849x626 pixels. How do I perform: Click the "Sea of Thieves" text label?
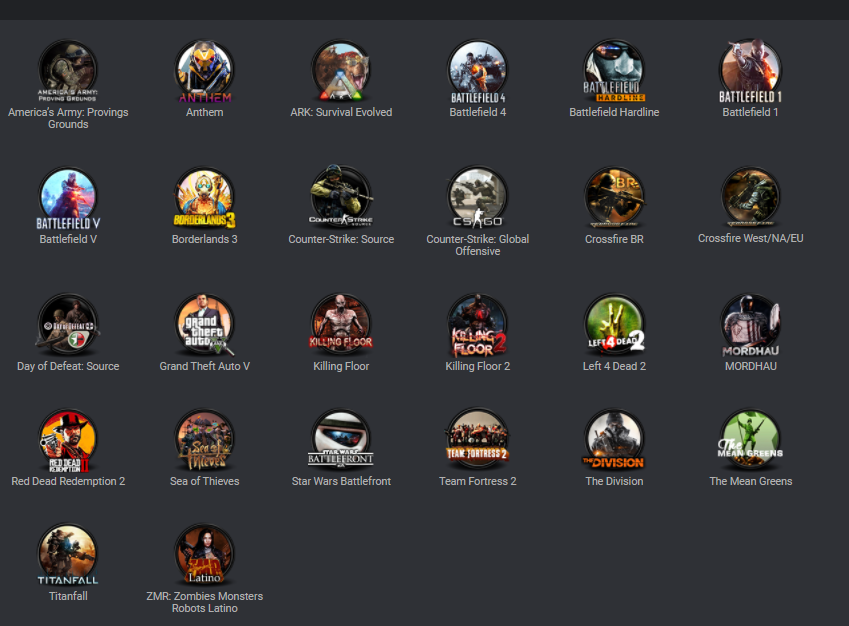click(x=205, y=481)
